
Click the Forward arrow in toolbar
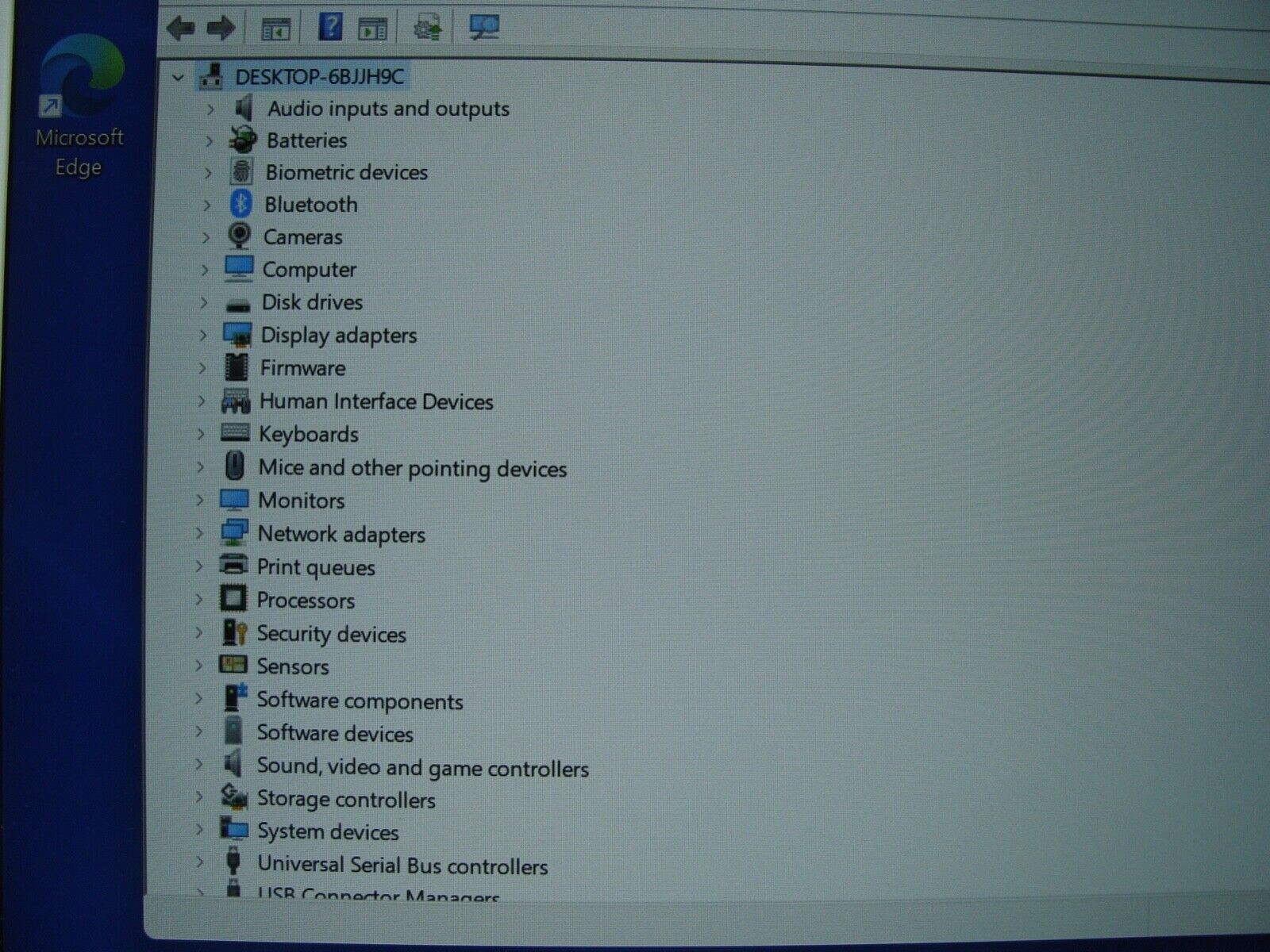point(221,29)
